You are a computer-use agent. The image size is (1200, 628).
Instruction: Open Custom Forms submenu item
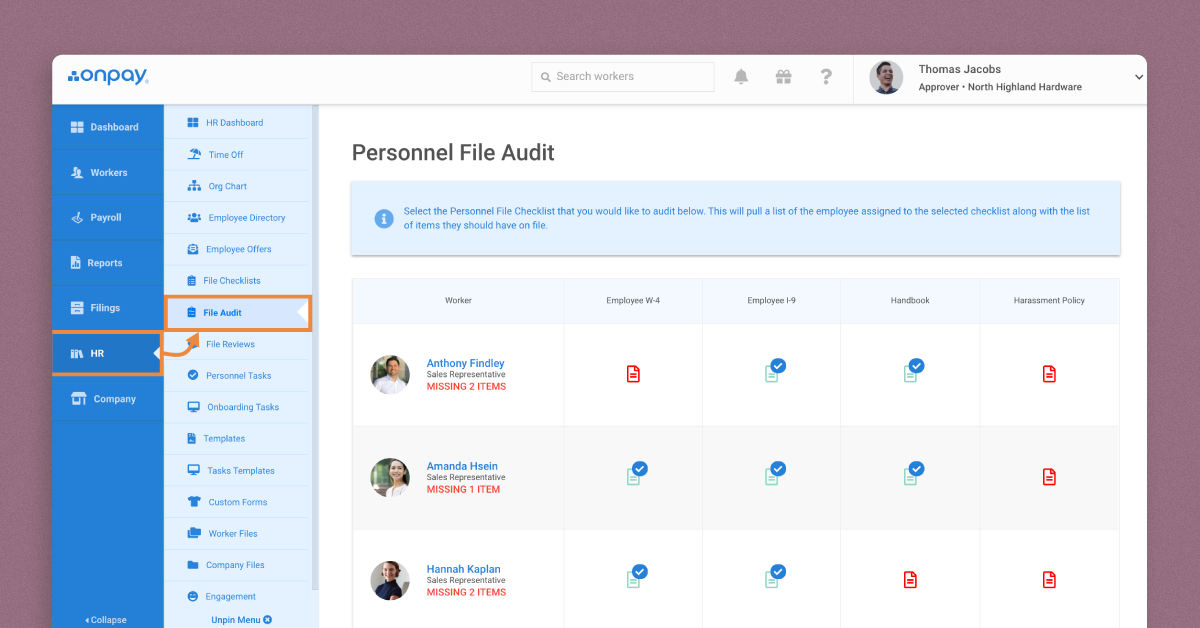[x=238, y=502]
